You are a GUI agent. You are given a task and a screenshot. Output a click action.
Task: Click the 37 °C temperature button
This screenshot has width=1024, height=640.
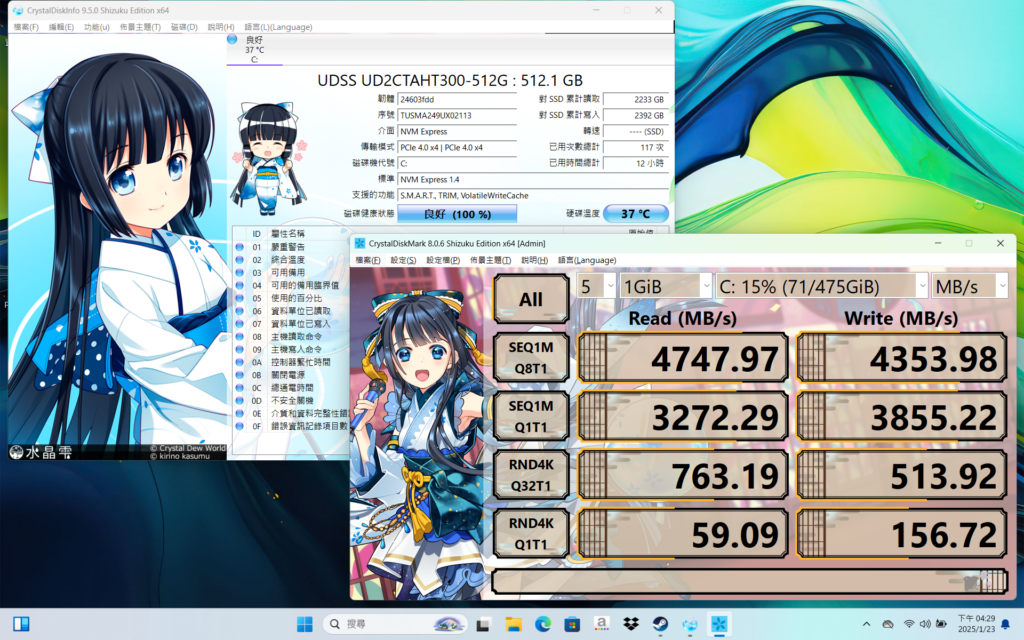(x=635, y=214)
